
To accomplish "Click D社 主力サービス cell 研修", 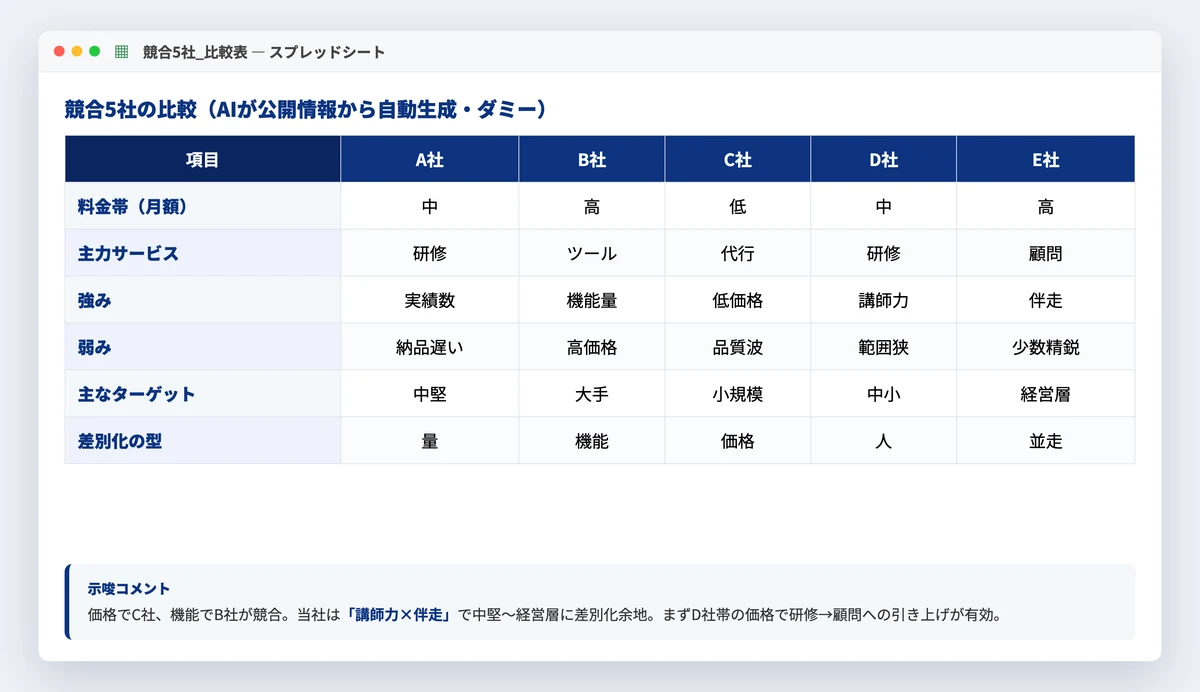I will tap(884, 253).
